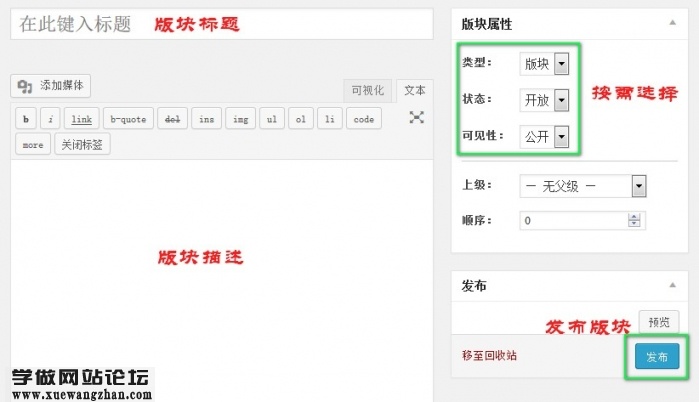Click the ins tag button
This screenshot has width=699, height=402.
pos(206,119)
